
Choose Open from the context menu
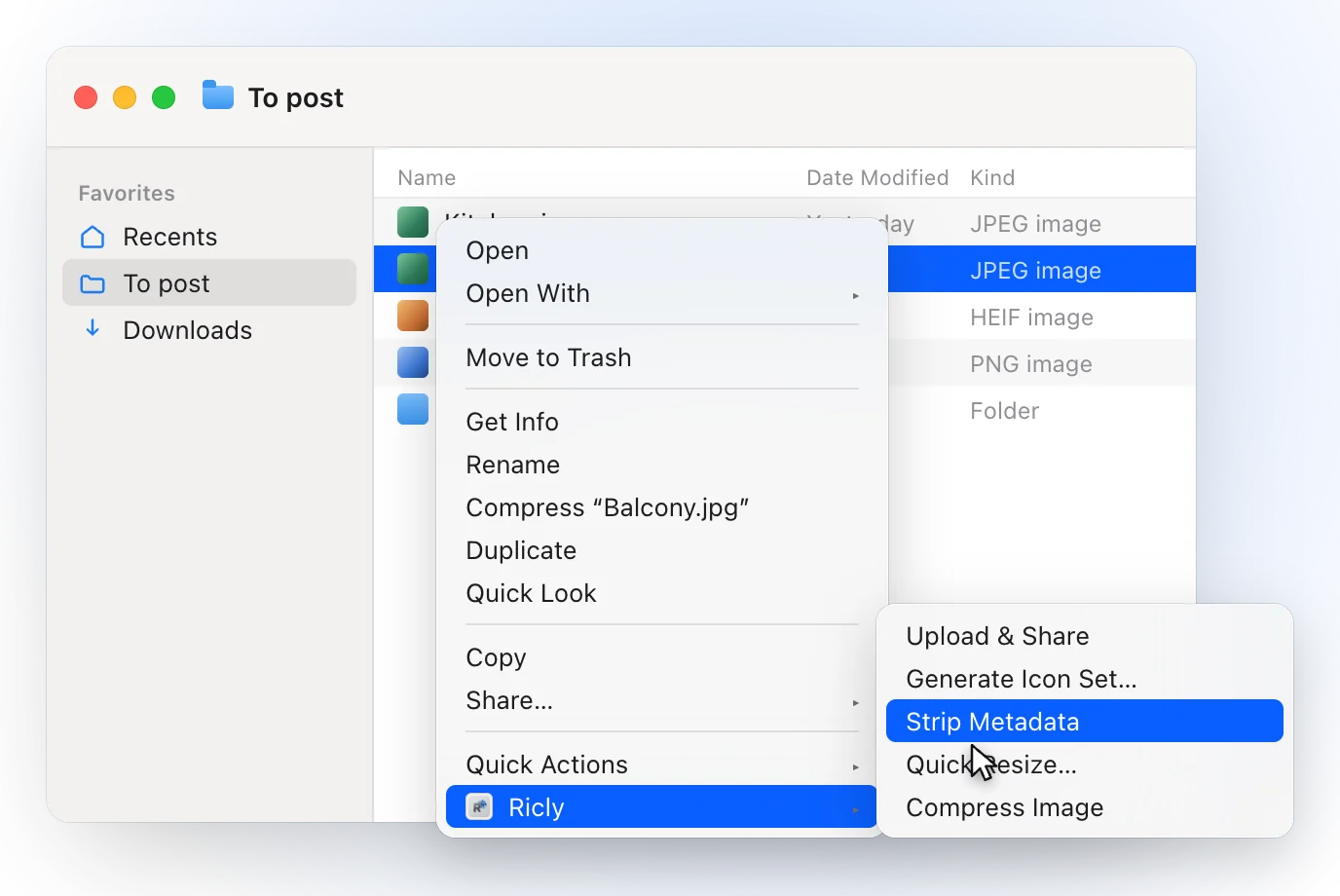[x=662, y=250]
